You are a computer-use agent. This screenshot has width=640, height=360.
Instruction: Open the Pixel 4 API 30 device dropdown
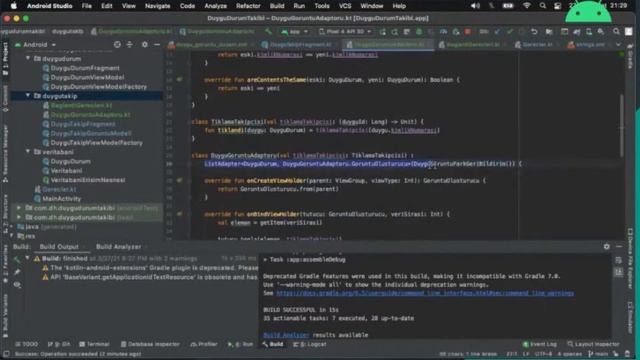pyautogui.click(x=345, y=31)
